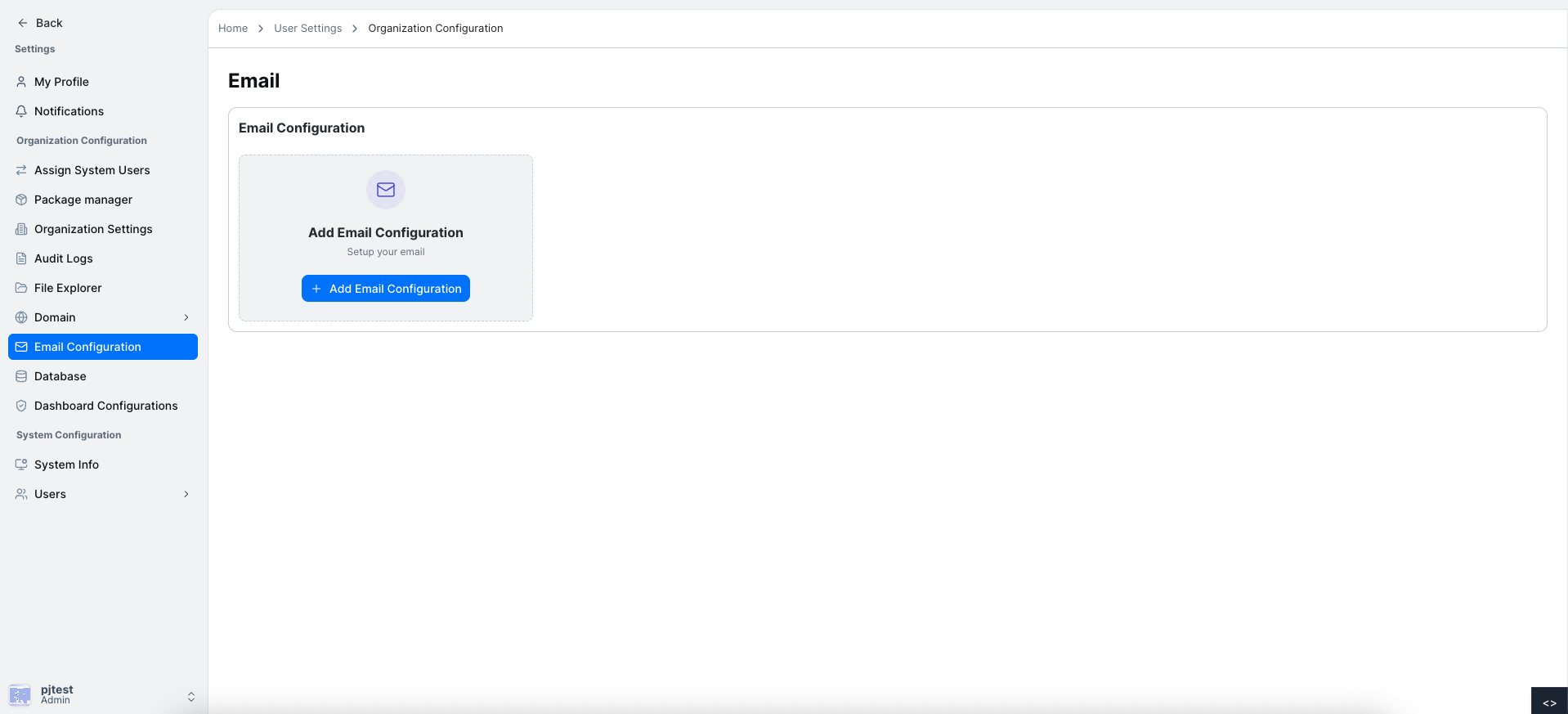Image resolution: width=1568 pixels, height=714 pixels.
Task: Open File Explorer from sidebar
Action: [x=103, y=288]
